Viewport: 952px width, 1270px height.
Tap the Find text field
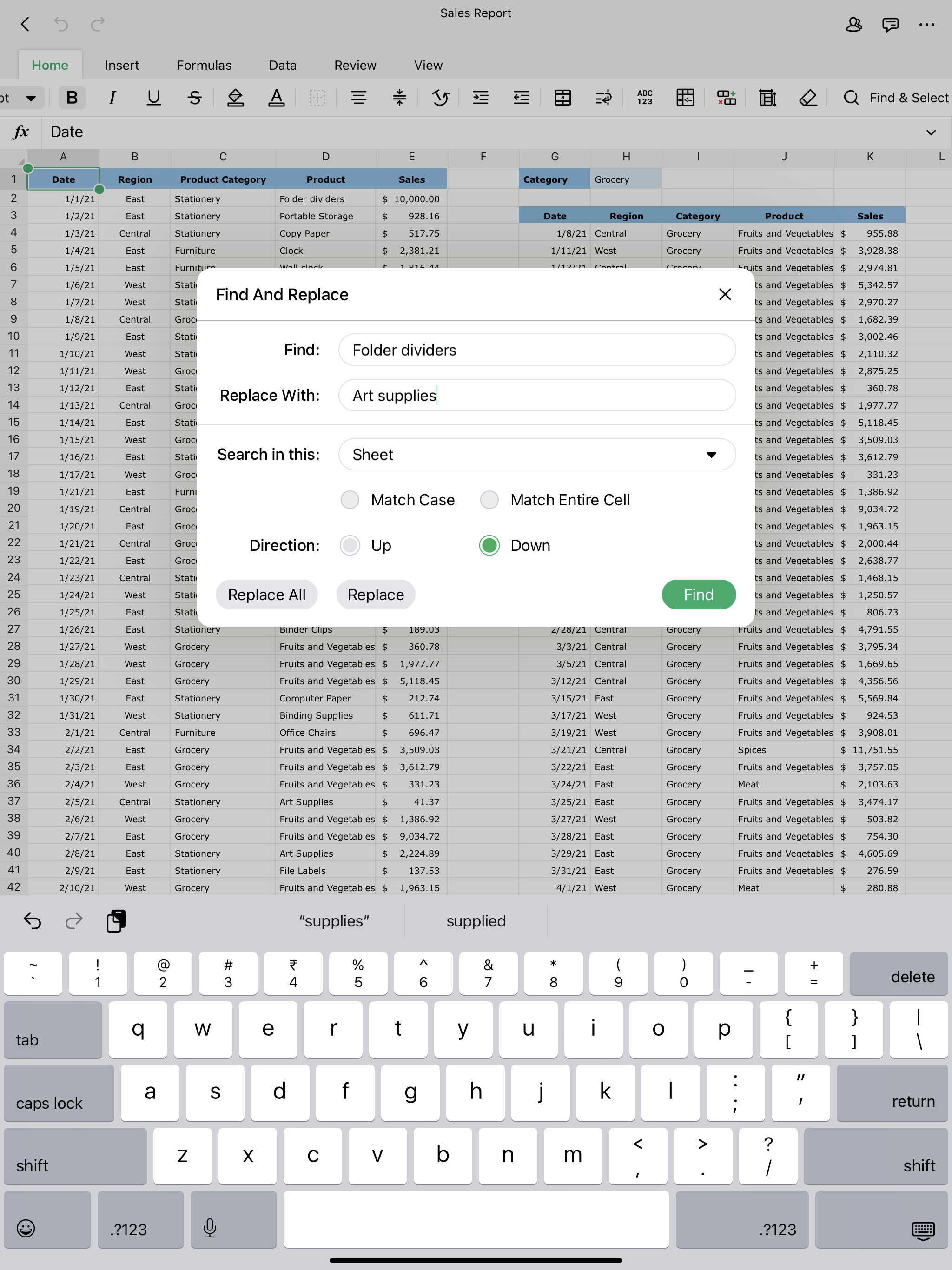(537, 350)
